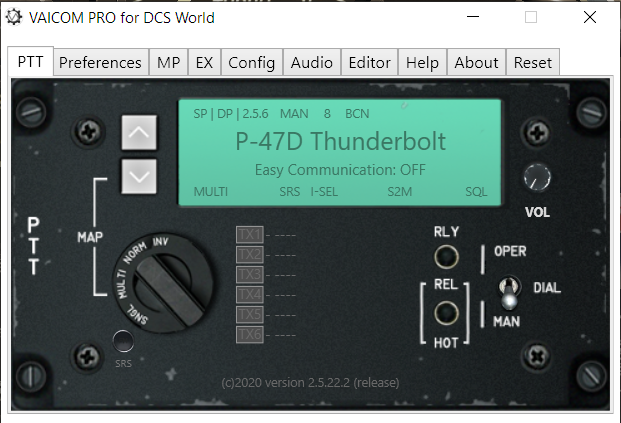Select the TX5 transmit indicator
This screenshot has height=423, width=621.
click(250, 314)
